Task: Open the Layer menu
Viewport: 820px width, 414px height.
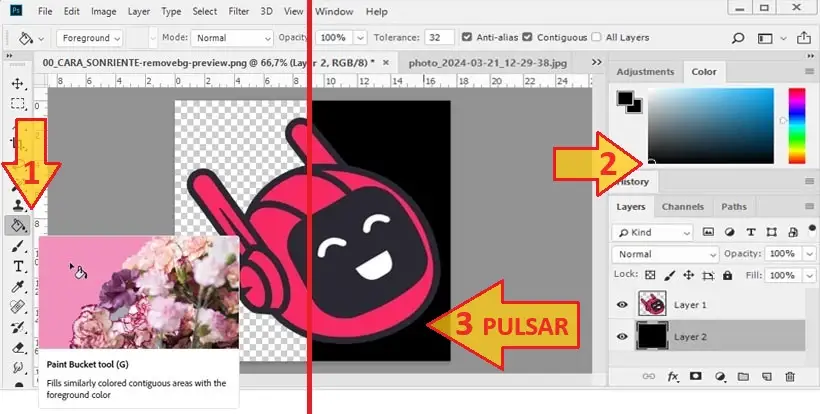Action: [x=139, y=11]
